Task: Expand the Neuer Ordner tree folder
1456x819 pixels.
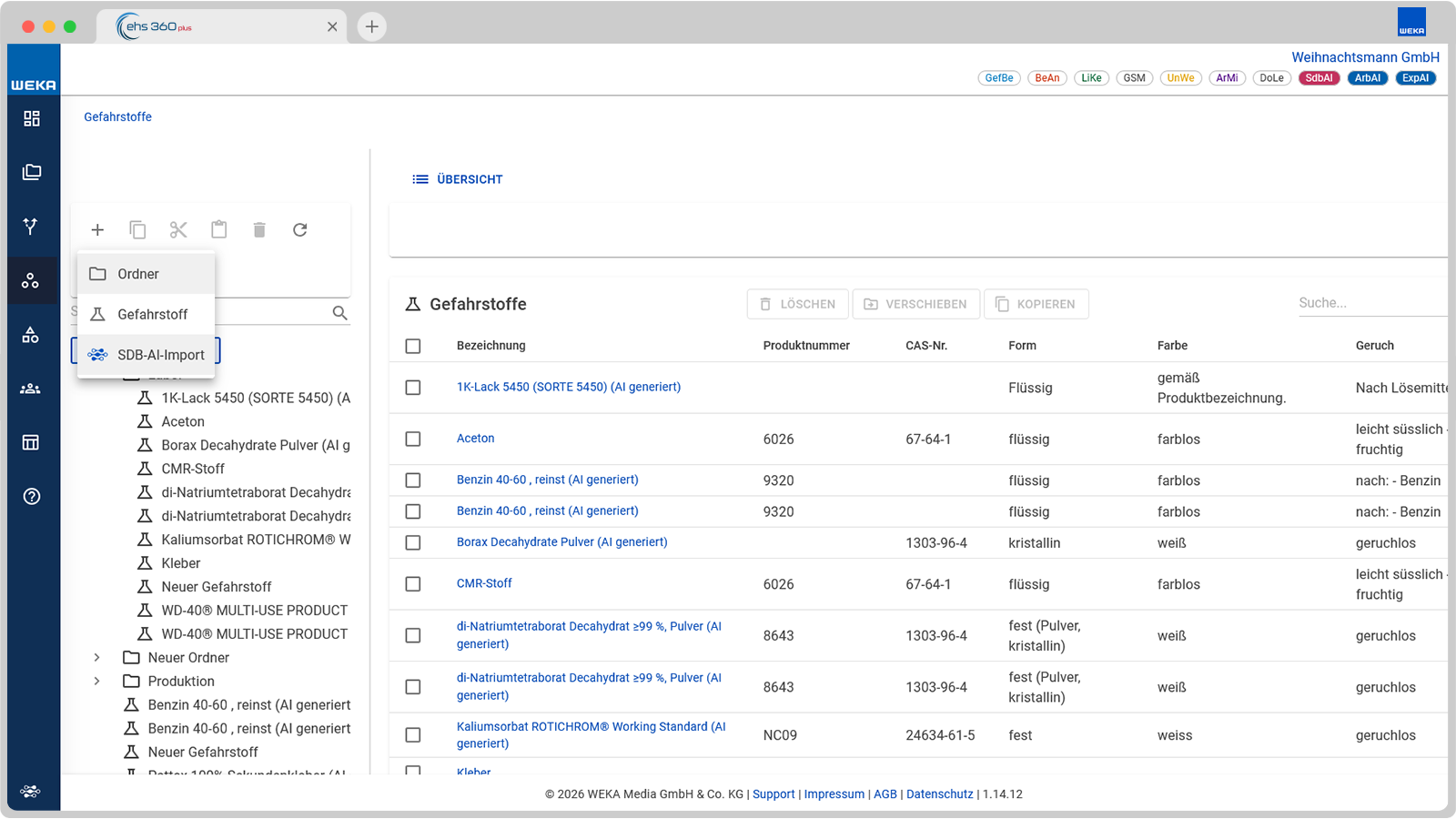Action: [96, 658]
